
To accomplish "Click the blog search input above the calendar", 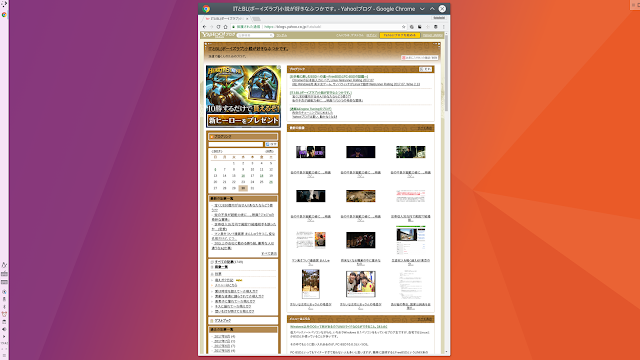I will tap(236, 144).
